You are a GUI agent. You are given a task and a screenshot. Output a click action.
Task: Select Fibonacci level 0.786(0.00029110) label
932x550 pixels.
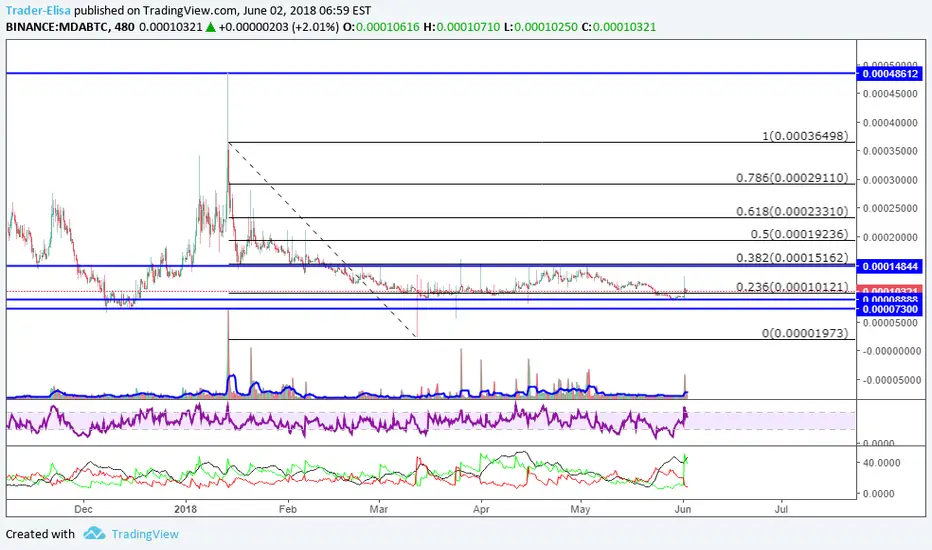pyautogui.click(x=792, y=178)
